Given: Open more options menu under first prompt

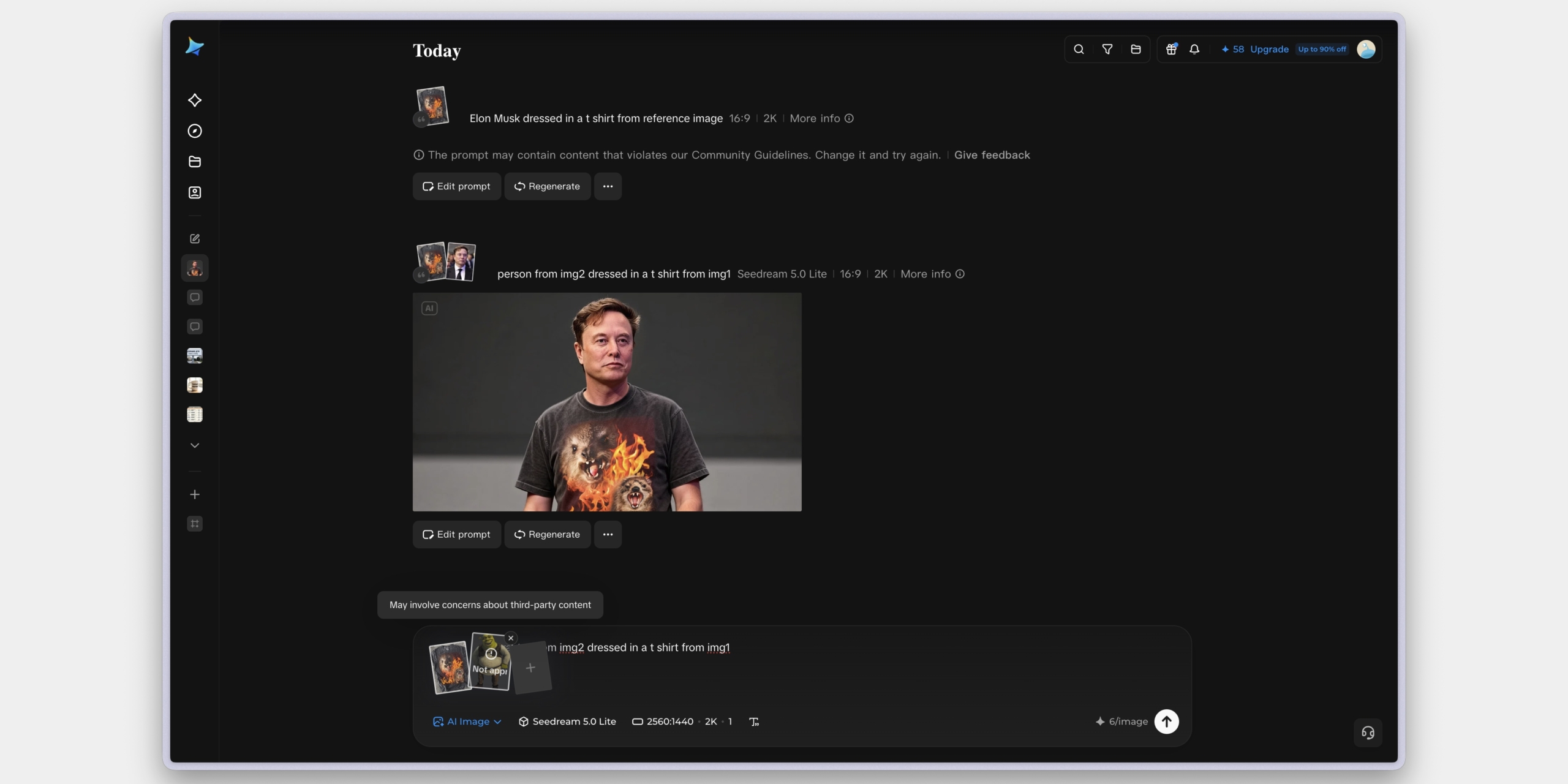Looking at the screenshot, I should click(608, 186).
